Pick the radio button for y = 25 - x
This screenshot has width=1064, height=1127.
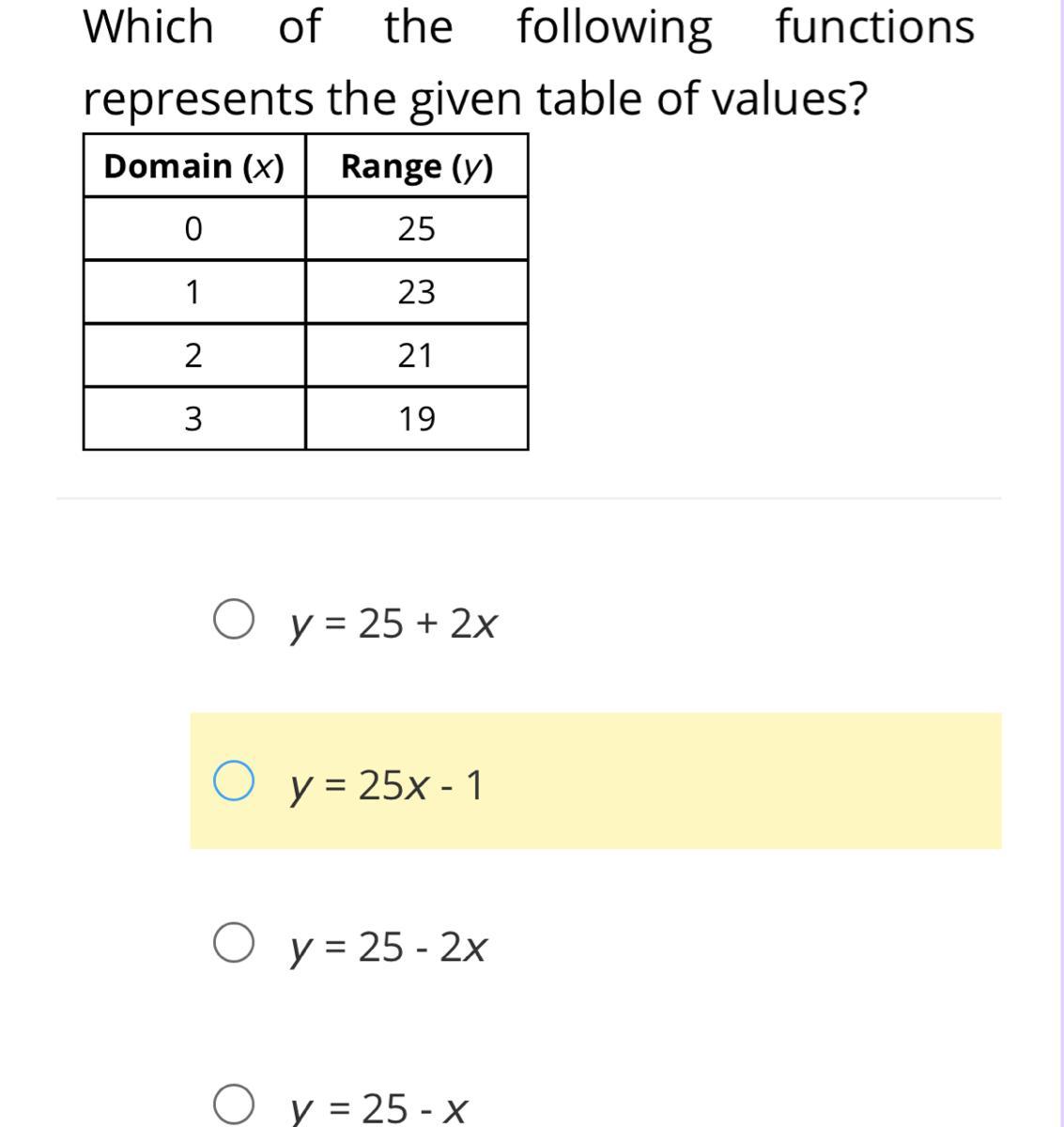233,1105
